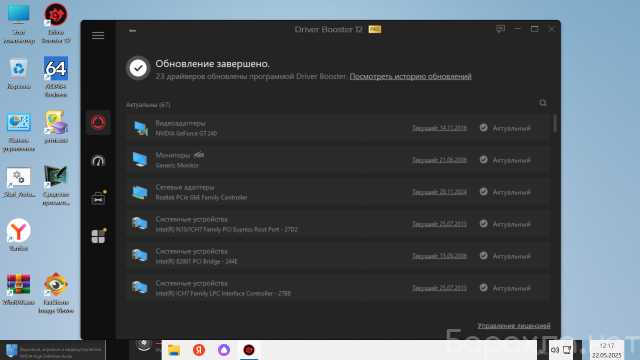Open current date link for LPC Interface Controller

click(439, 288)
